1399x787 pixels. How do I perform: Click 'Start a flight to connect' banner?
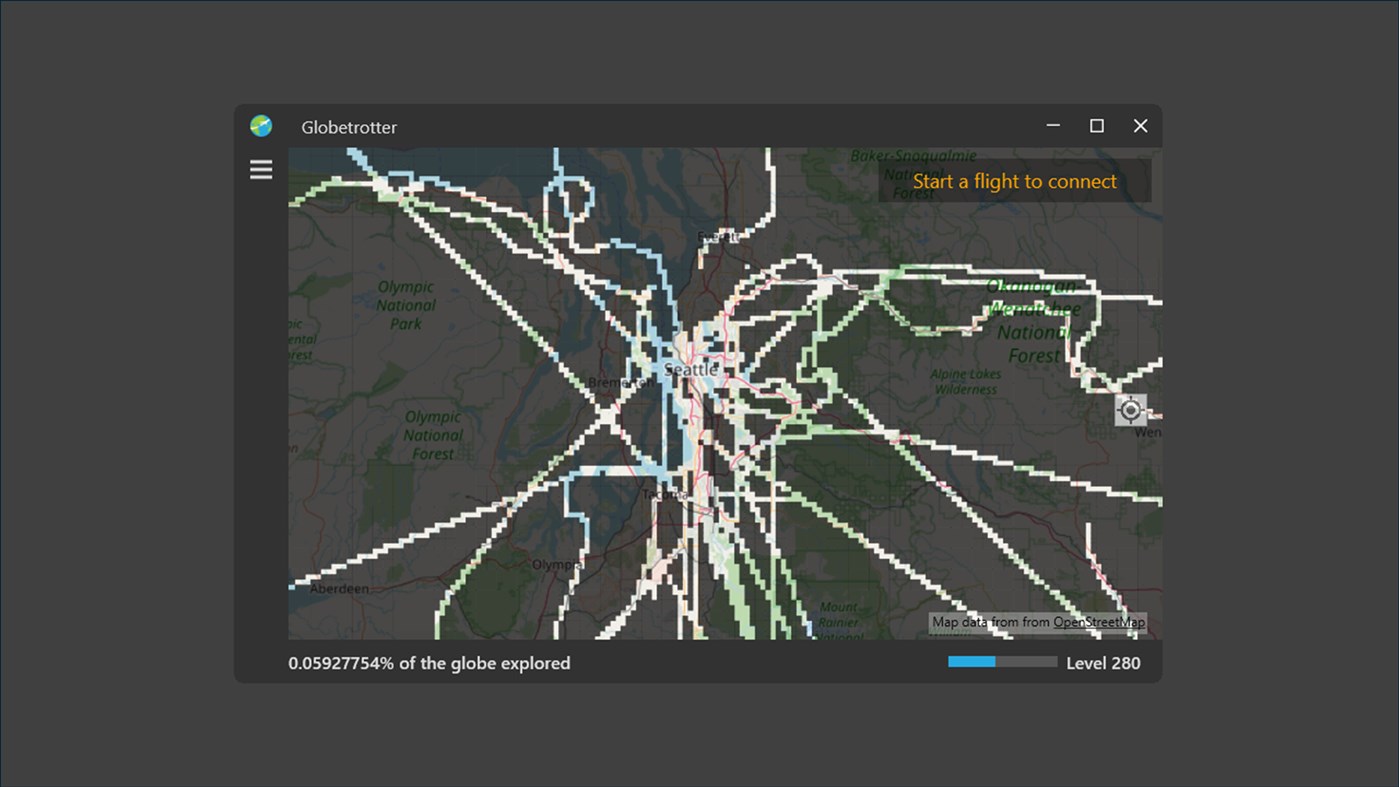[x=1014, y=181]
